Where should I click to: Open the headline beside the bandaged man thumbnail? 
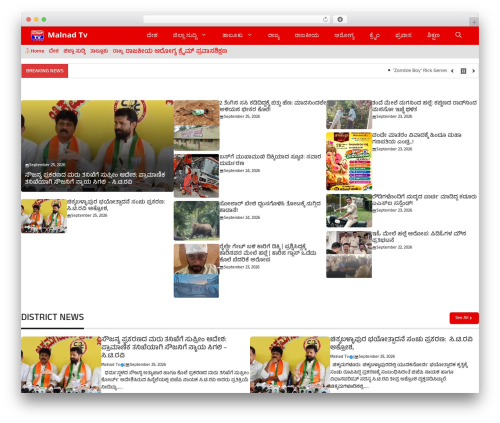coord(268,253)
